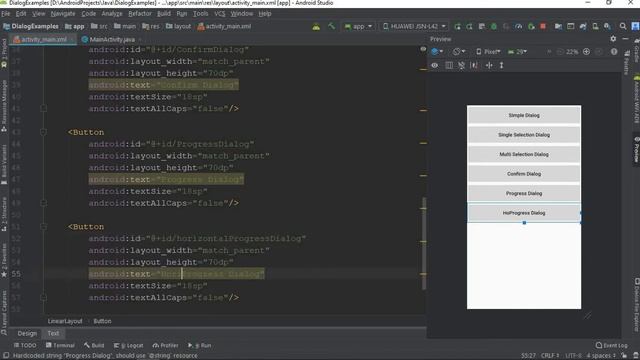Select the Text tab at editor bottom
This screenshot has height=360, width=640.
53,333
